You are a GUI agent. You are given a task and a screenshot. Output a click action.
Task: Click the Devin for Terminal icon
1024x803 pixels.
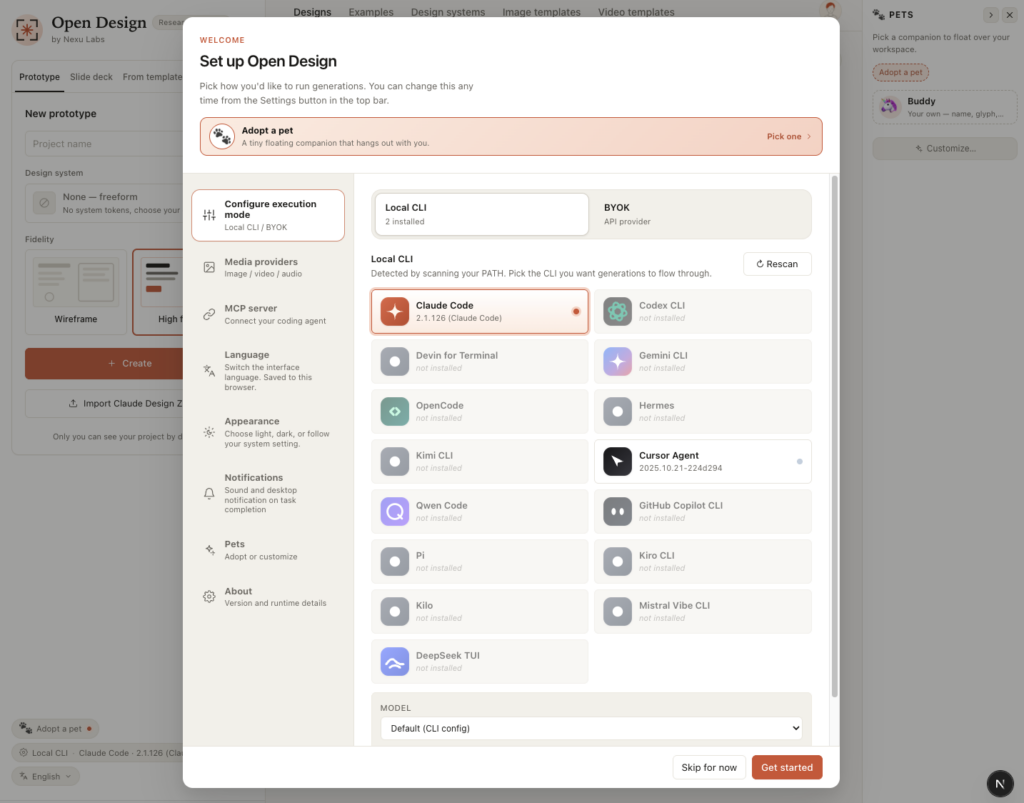(x=394, y=362)
